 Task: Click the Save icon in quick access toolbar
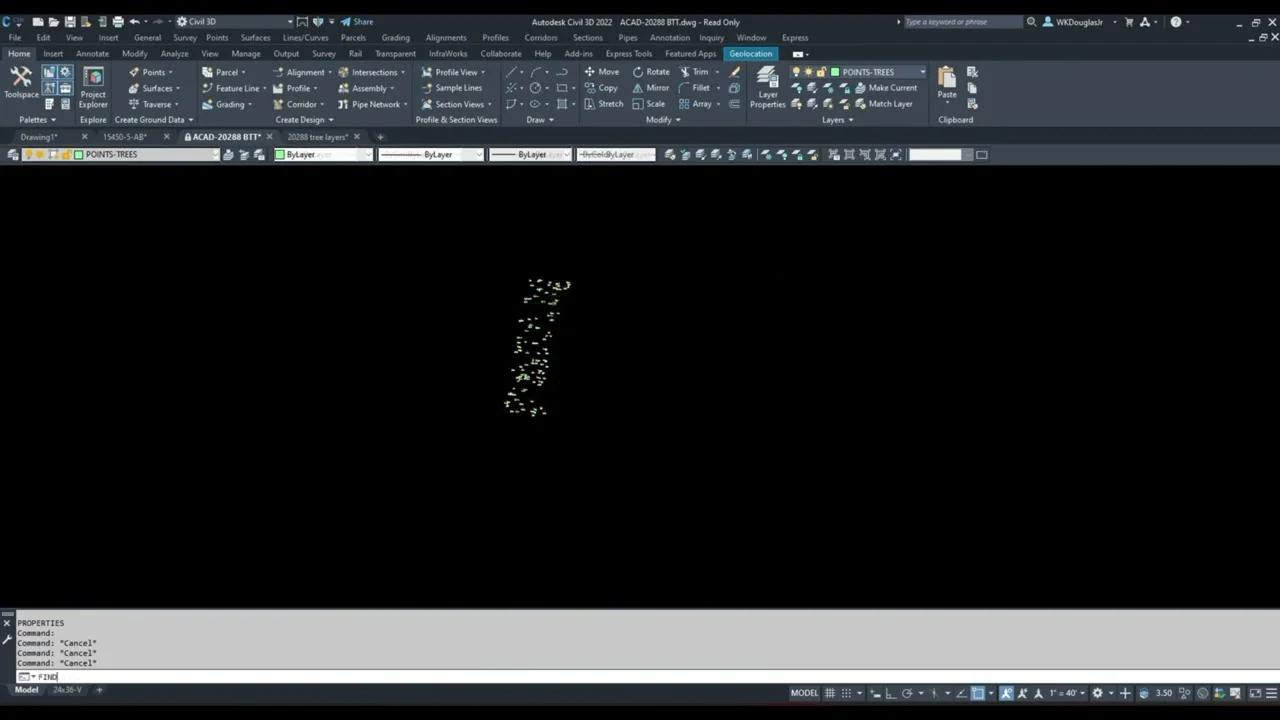pos(69,22)
